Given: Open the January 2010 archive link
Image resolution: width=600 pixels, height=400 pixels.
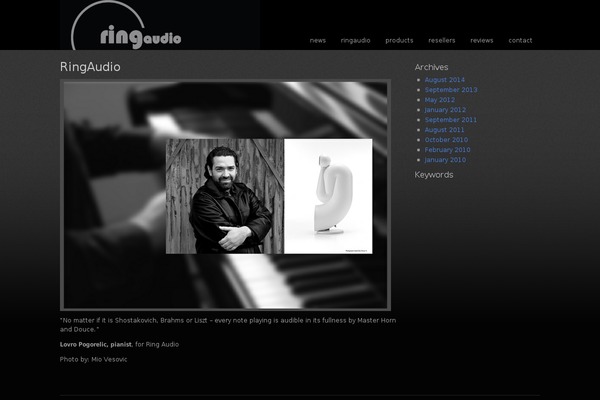Looking at the screenshot, I should (445, 160).
